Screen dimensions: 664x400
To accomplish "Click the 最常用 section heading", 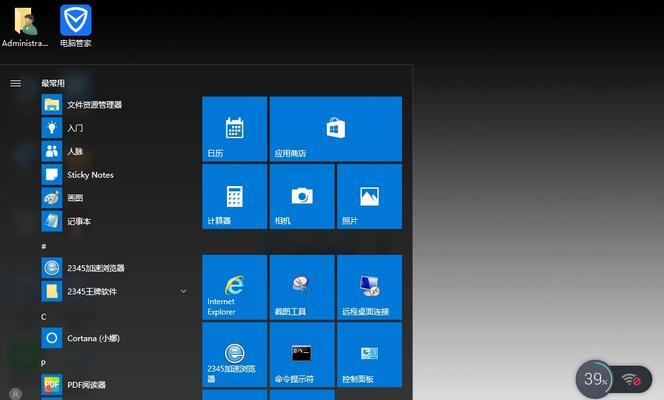I will pos(53,83).
